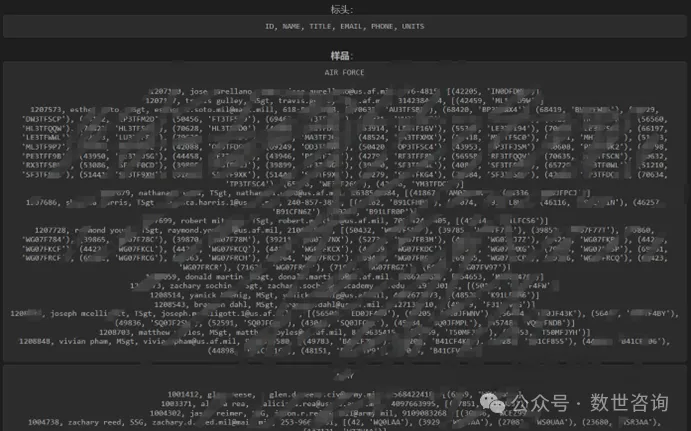Screen dimensions: 691x431
Task: Click the sample row starting with '1208703'
Action: 345,332
